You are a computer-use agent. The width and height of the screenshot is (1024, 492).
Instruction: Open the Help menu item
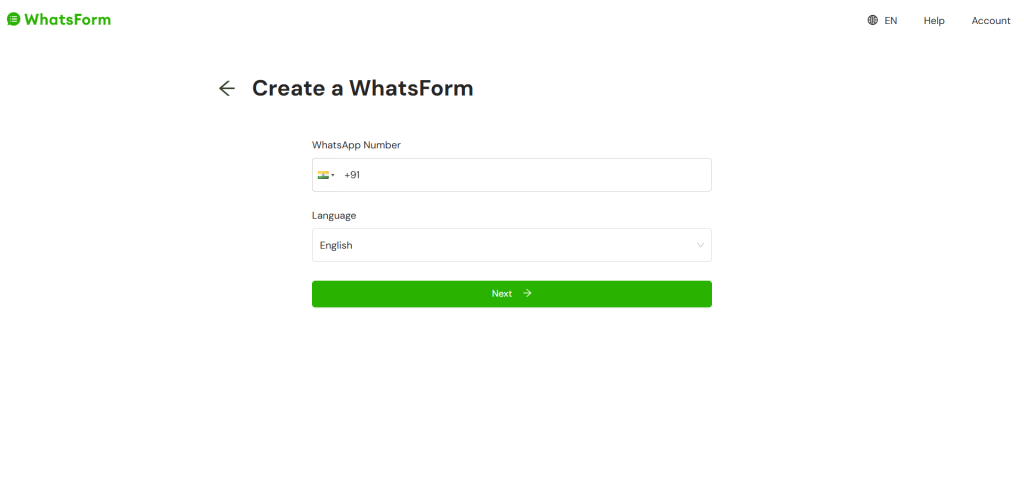(x=934, y=21)
